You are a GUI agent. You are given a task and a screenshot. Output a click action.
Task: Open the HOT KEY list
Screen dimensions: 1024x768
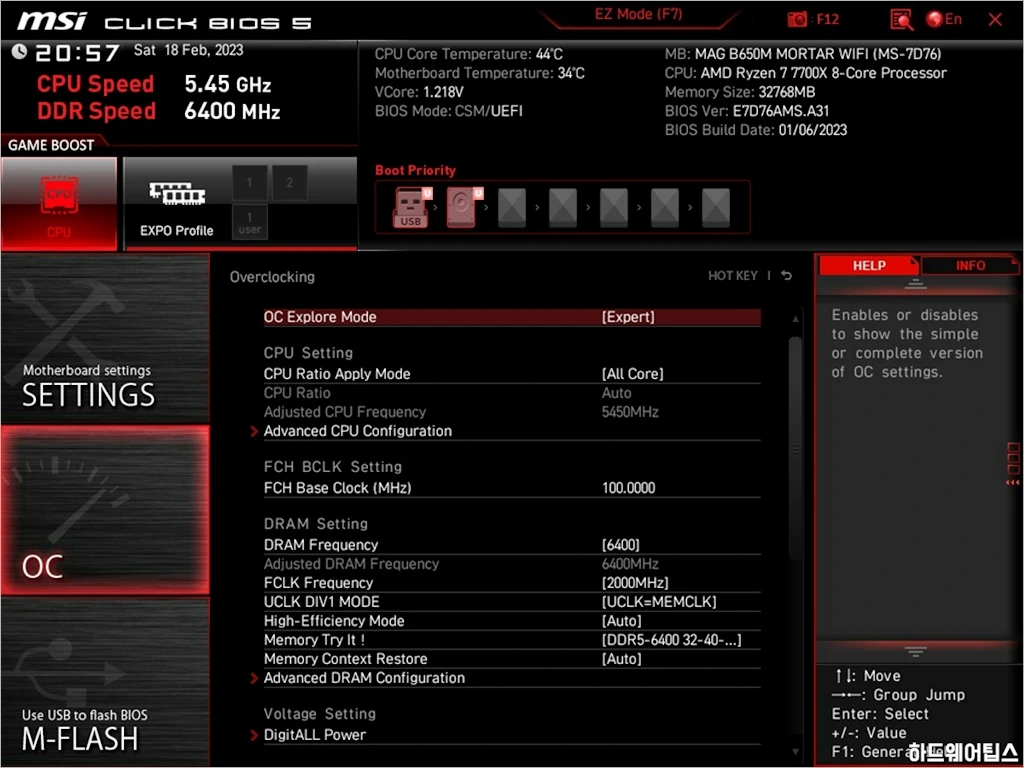(x=733, y=276)
